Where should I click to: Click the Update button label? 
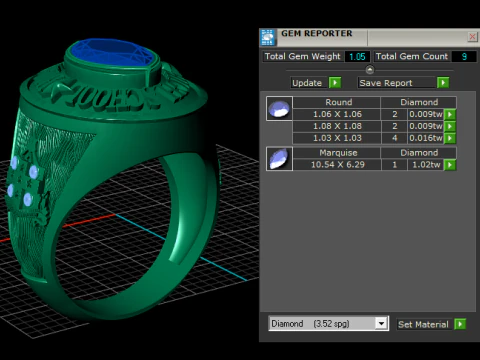point(307,83)
